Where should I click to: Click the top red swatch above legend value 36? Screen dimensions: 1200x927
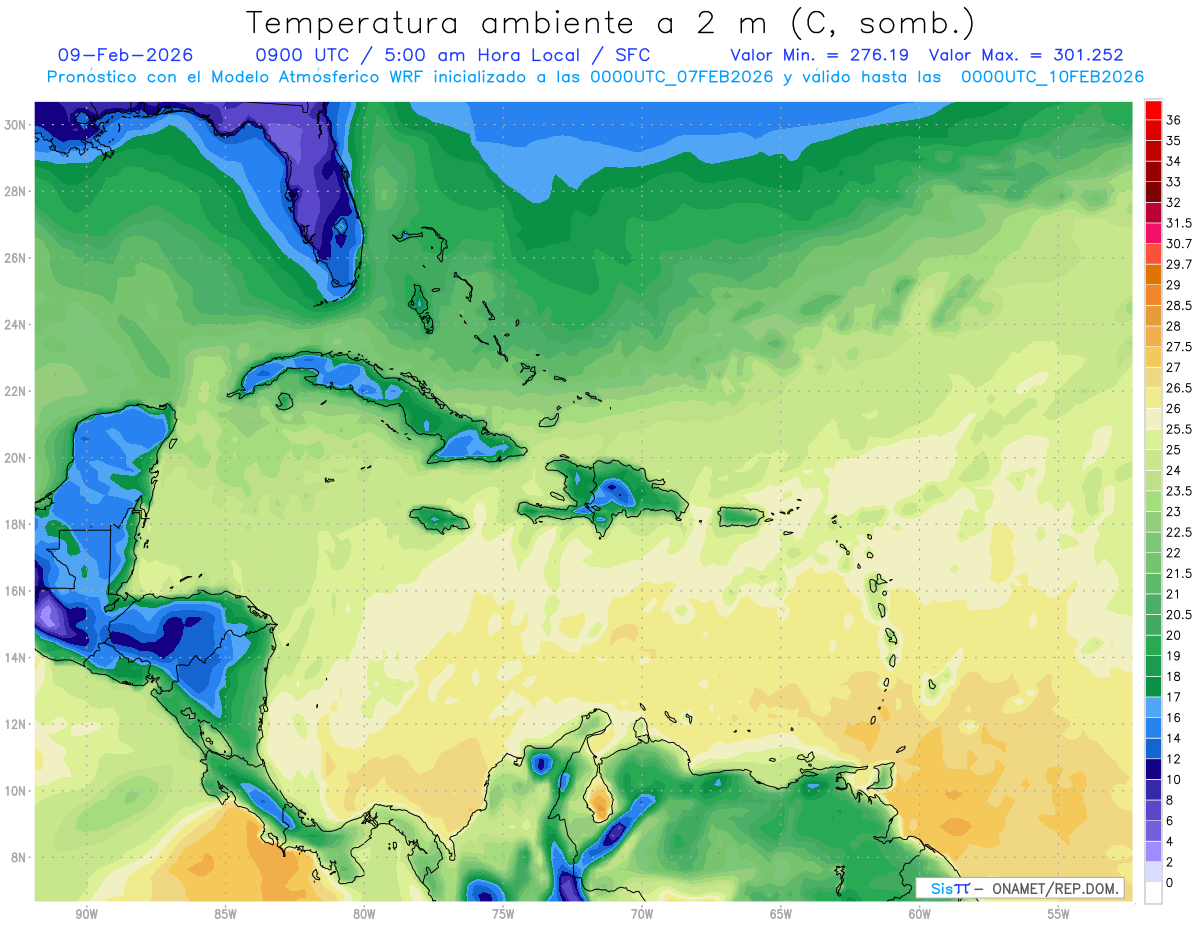(x=1153, y=110)
